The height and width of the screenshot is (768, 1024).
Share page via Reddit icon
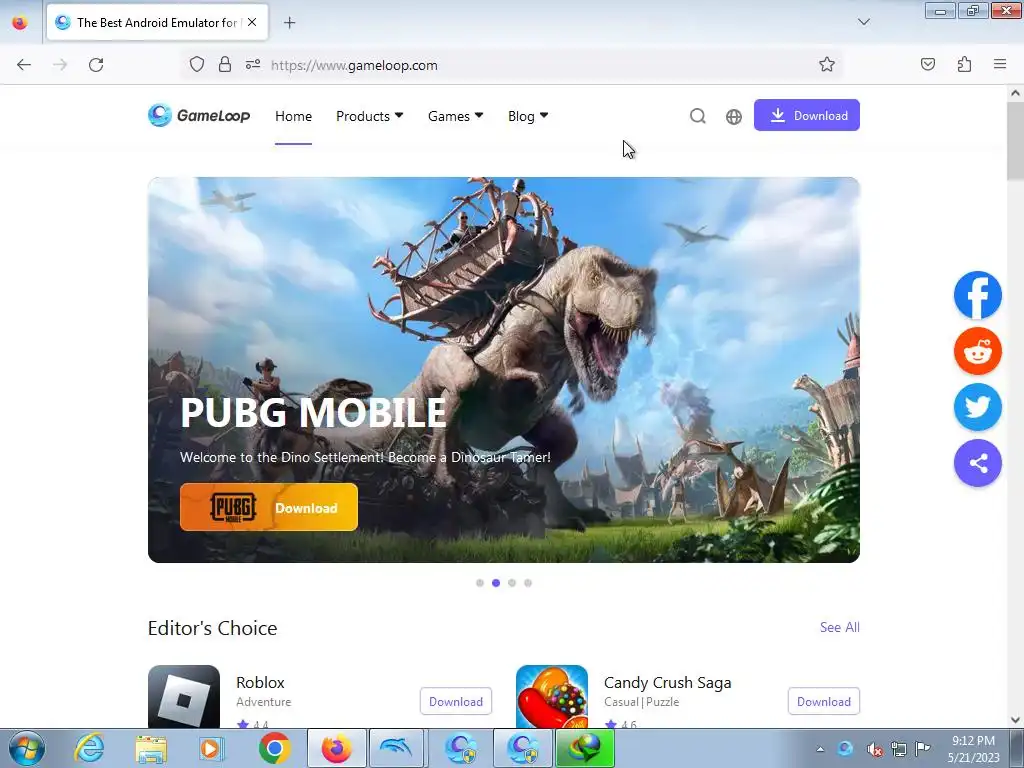coord(978,351)
